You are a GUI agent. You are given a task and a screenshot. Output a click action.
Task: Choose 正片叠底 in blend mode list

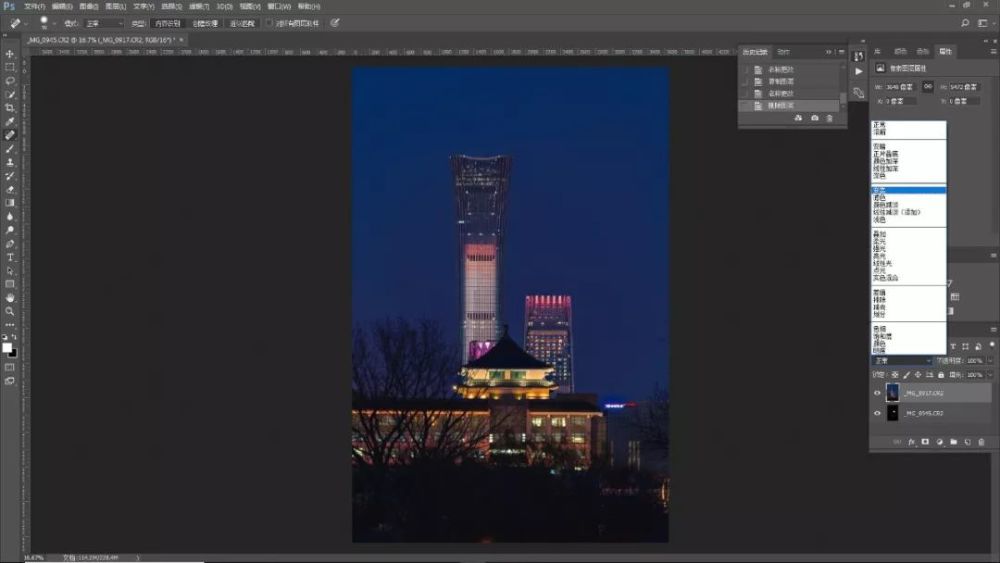tap(885, 154)
